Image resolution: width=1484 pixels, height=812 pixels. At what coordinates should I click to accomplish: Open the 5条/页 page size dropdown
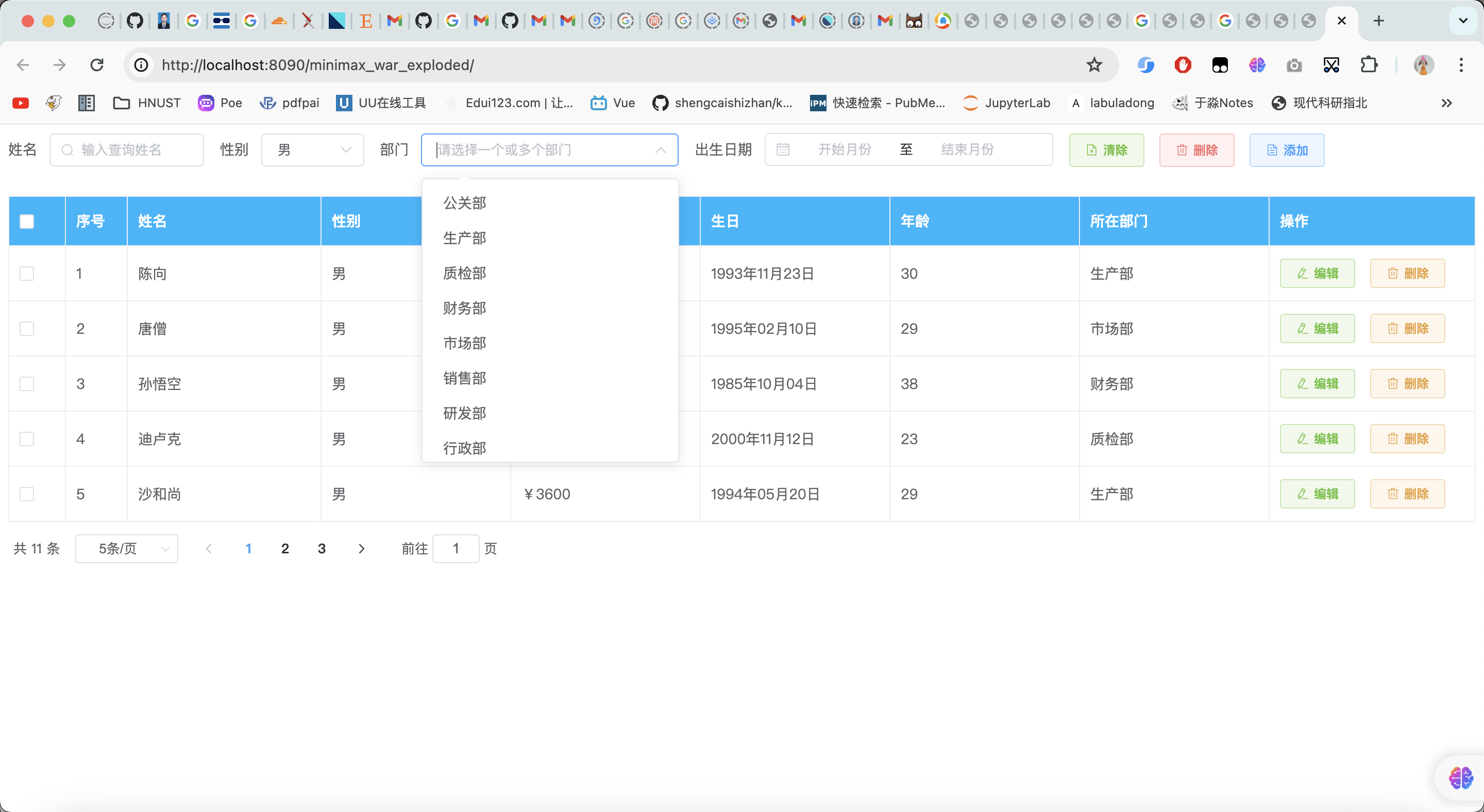[x=127, y=549]
